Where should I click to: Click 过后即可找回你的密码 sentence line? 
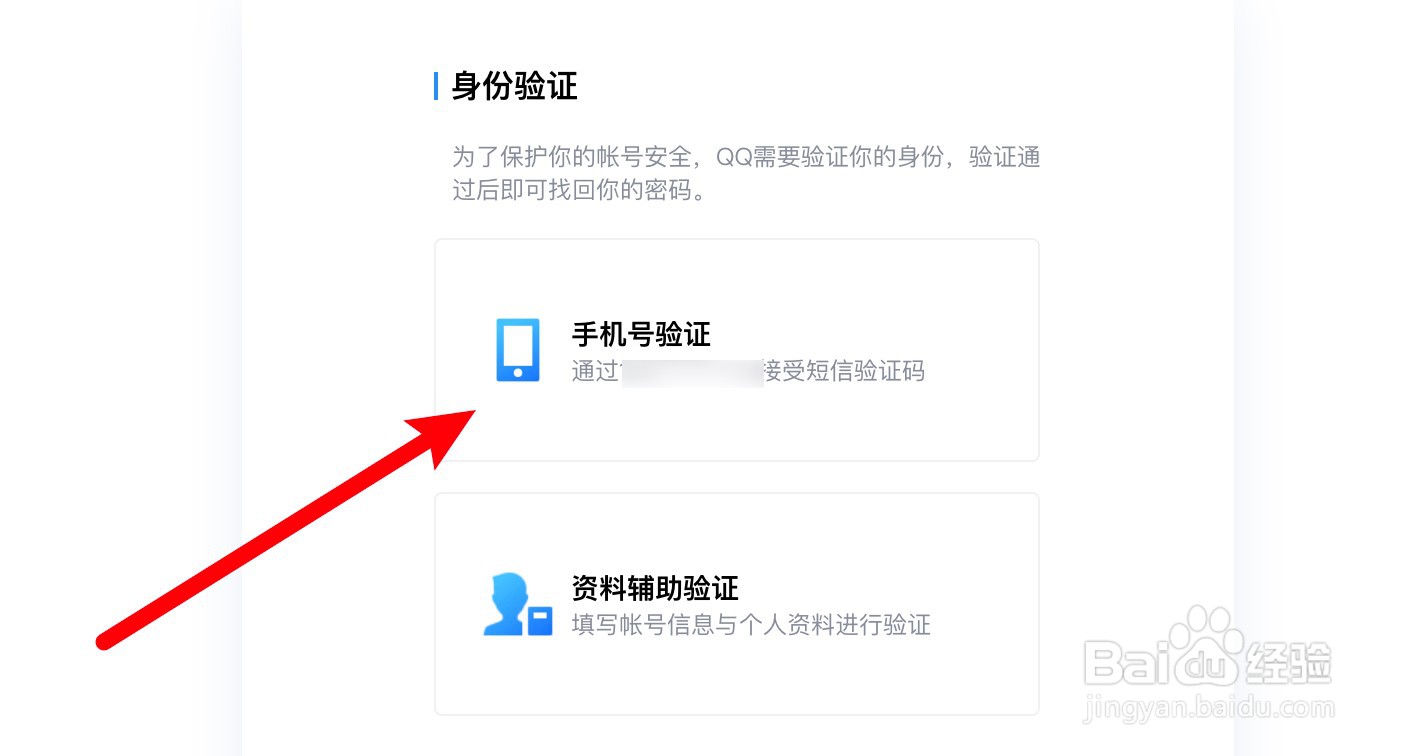580,190
